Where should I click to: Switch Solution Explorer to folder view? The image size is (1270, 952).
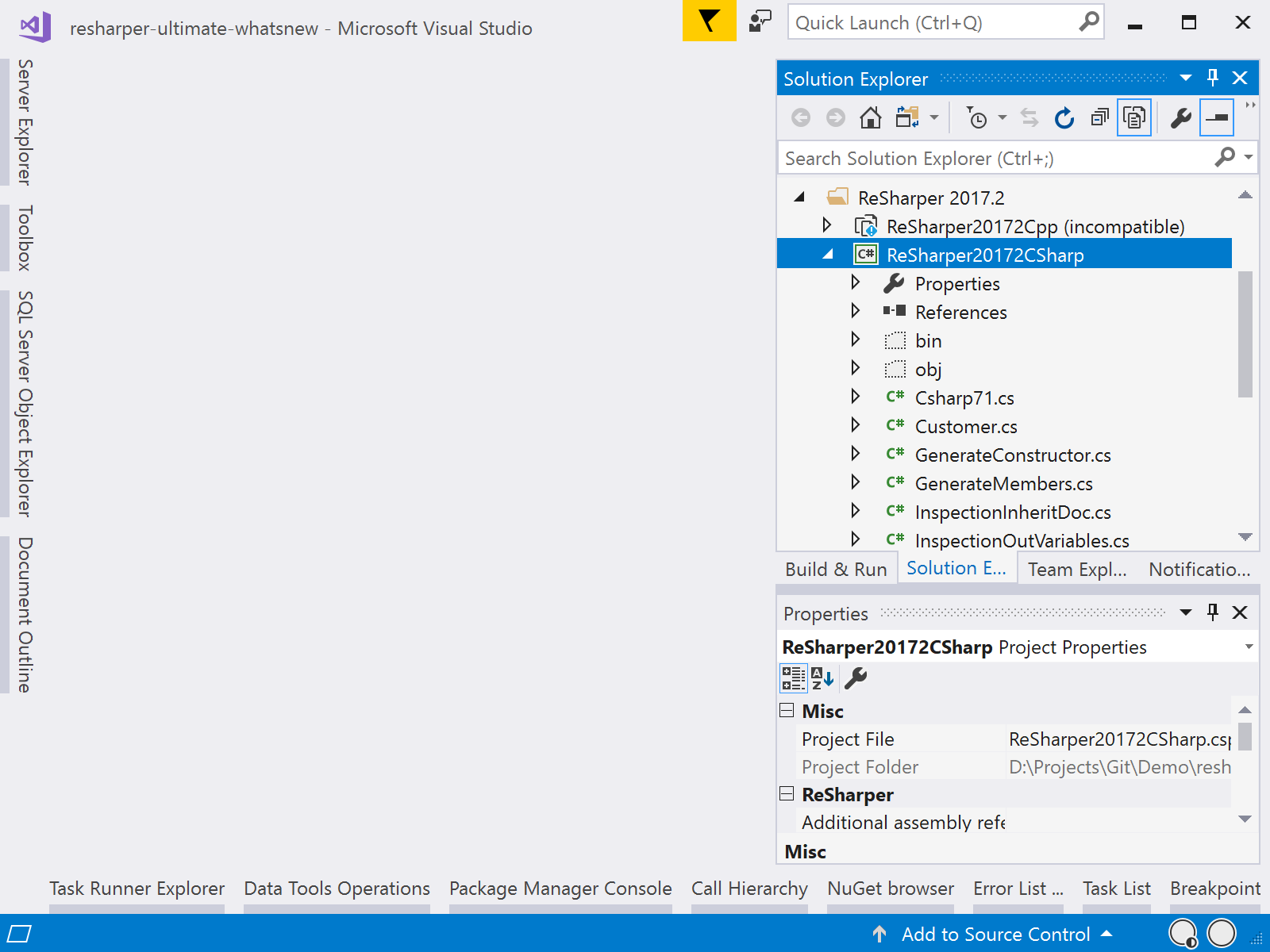click(907, 118)
